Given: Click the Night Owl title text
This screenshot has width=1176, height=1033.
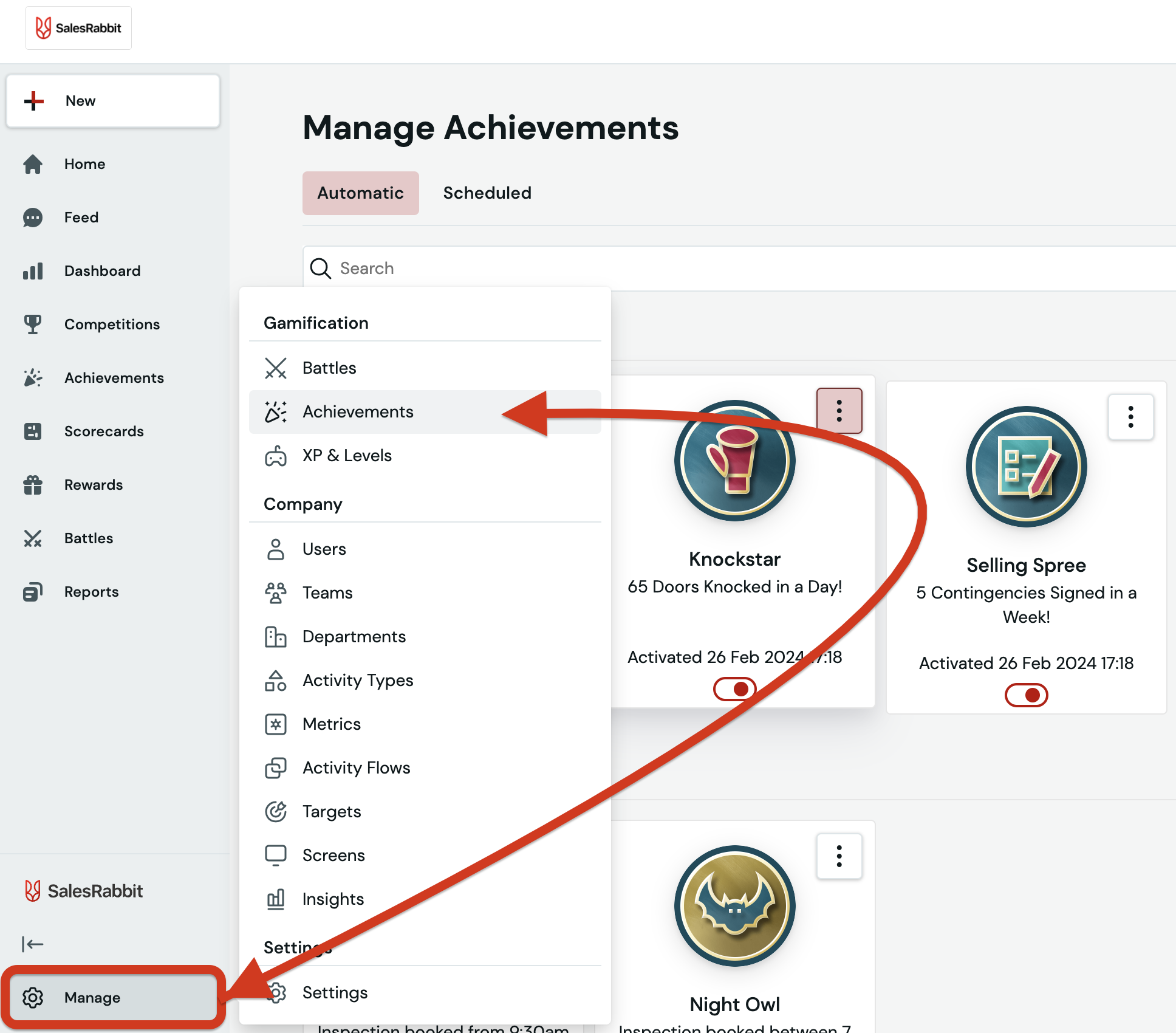Looking at the screenshot, I should tap(735, 1004).
